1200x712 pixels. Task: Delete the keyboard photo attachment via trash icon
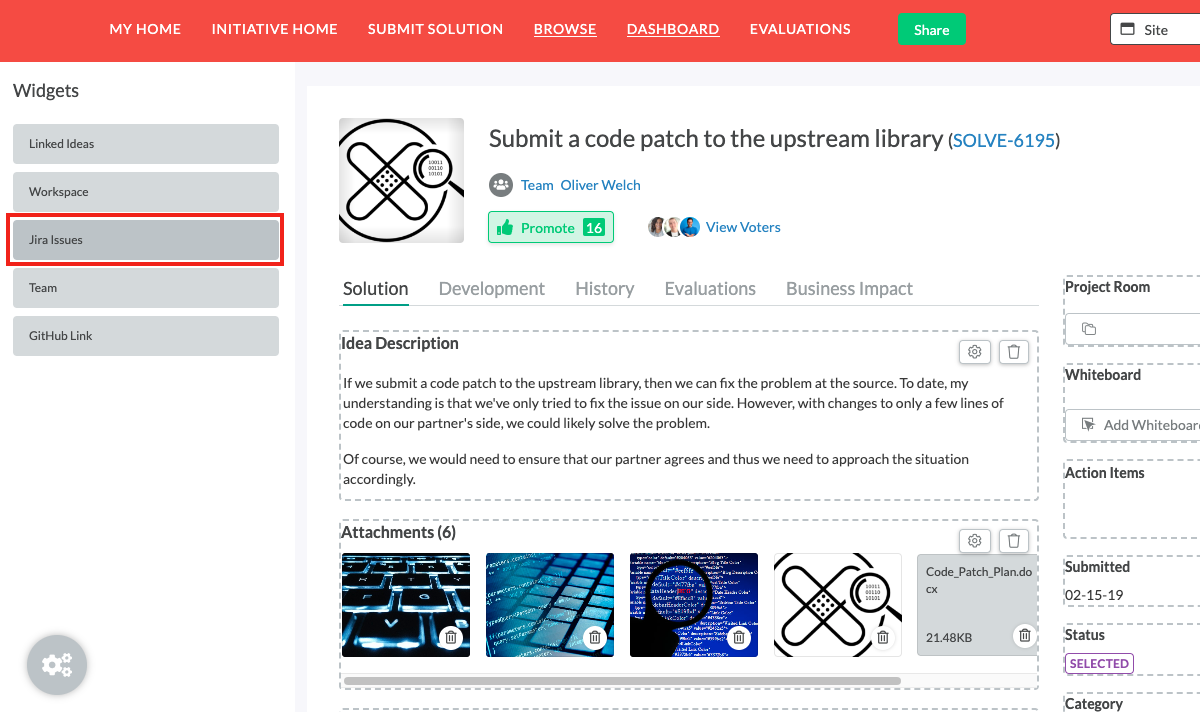point(451,637)
